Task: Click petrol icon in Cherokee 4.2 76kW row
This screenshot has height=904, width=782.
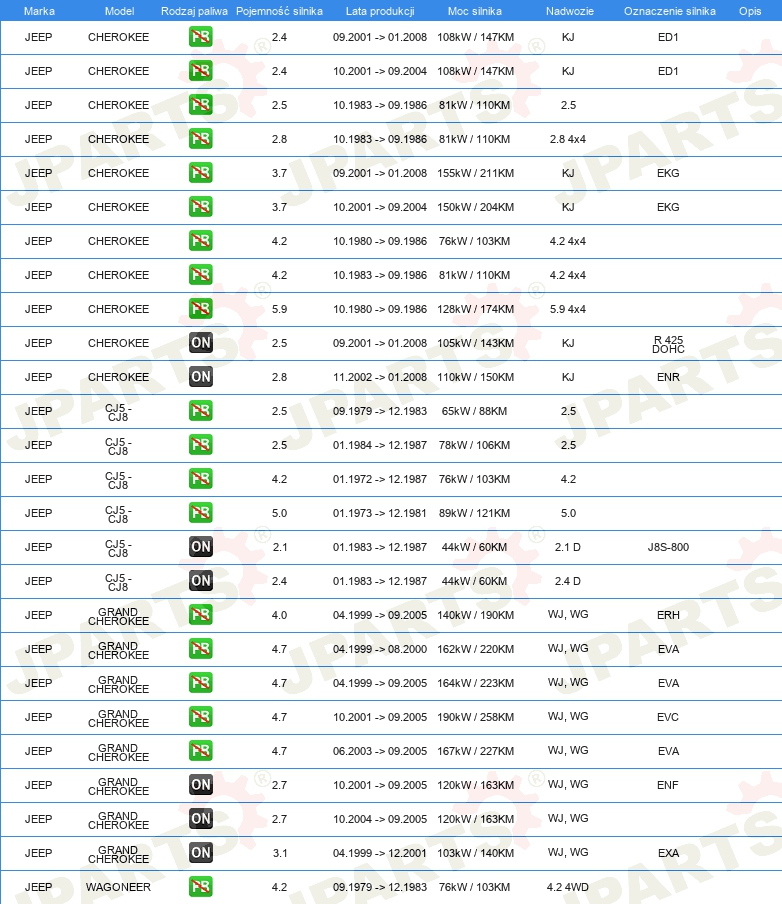Action: 201,241
